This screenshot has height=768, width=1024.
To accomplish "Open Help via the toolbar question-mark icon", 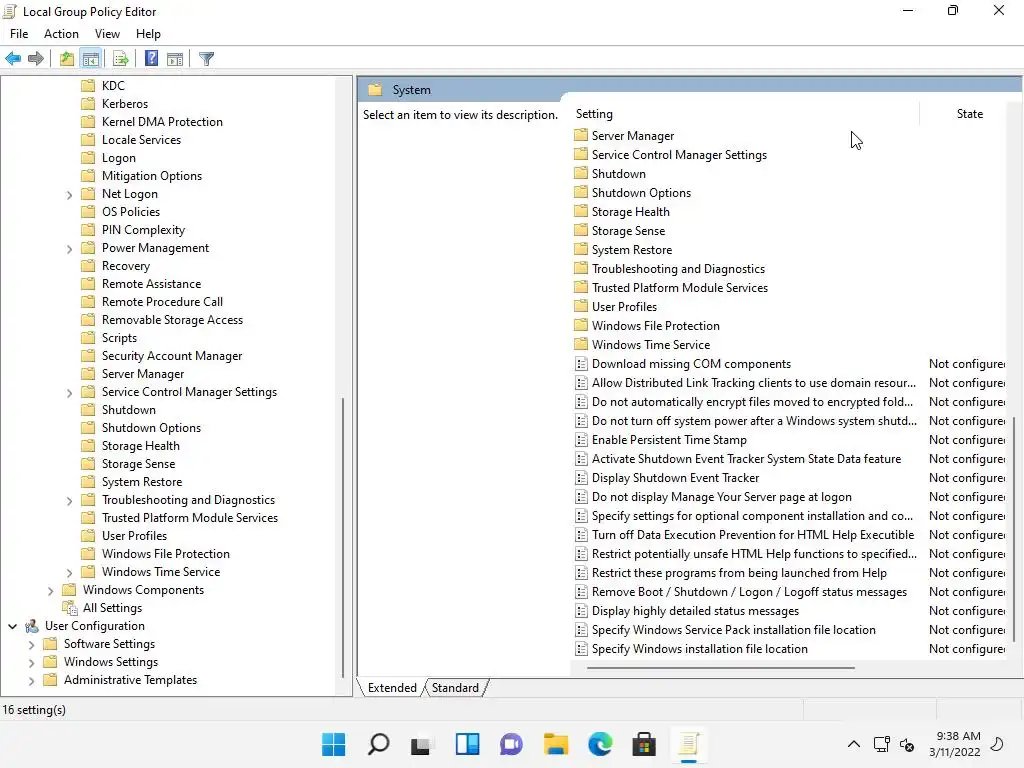I will (x=152, y=59).
